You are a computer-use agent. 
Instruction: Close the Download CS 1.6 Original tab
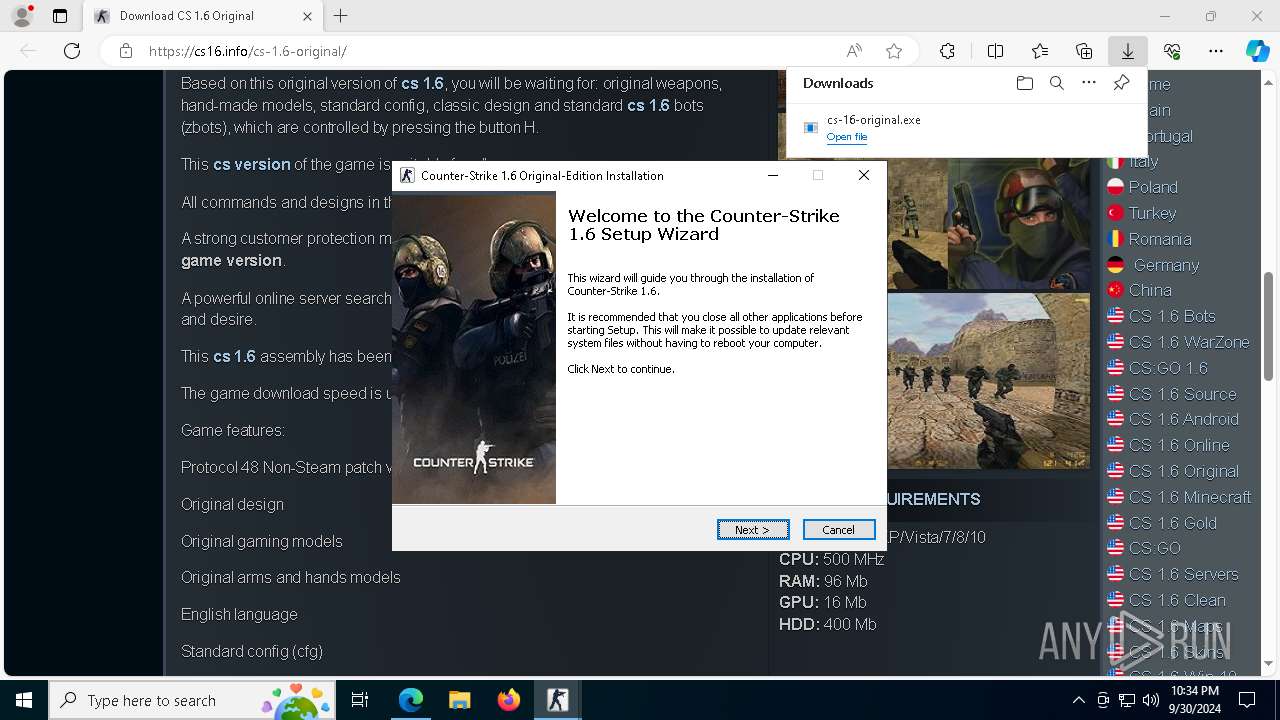tap(307, 16)
